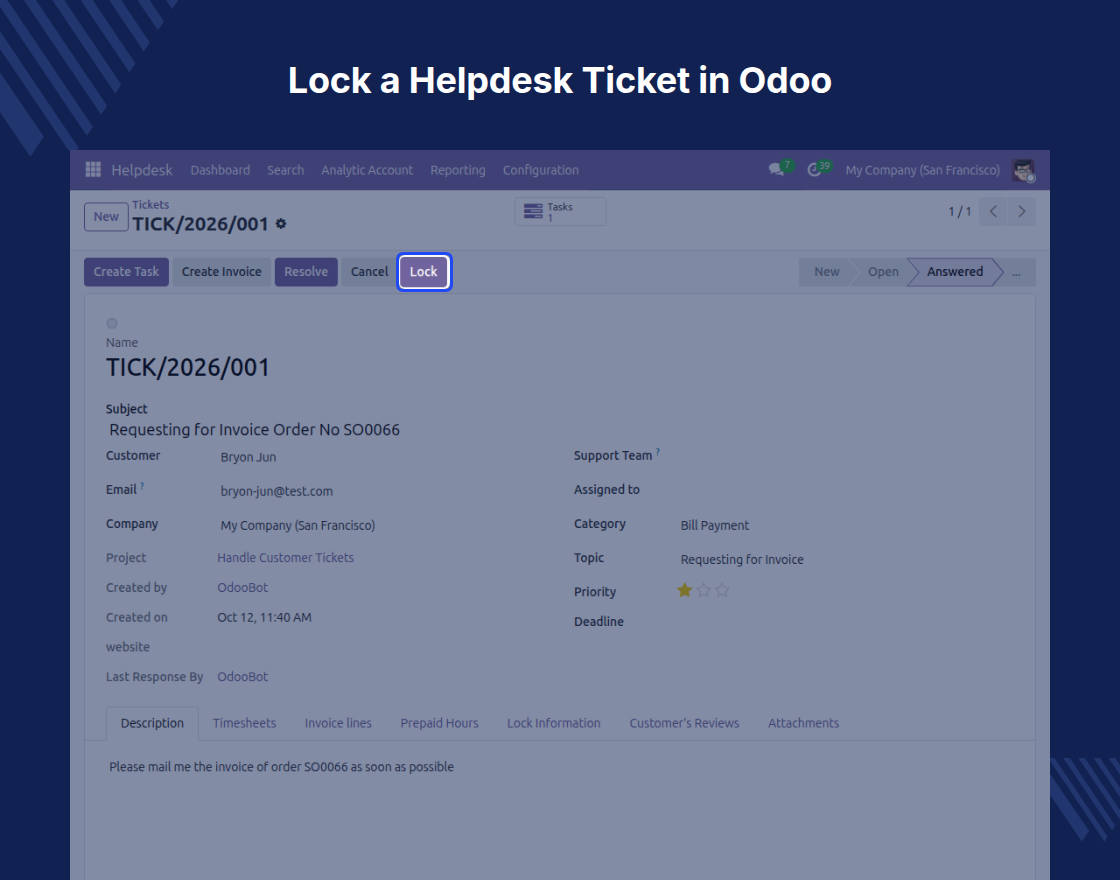
Task: Open the Configuration menu
Action: pyautogui.click(x=541, y=170)
